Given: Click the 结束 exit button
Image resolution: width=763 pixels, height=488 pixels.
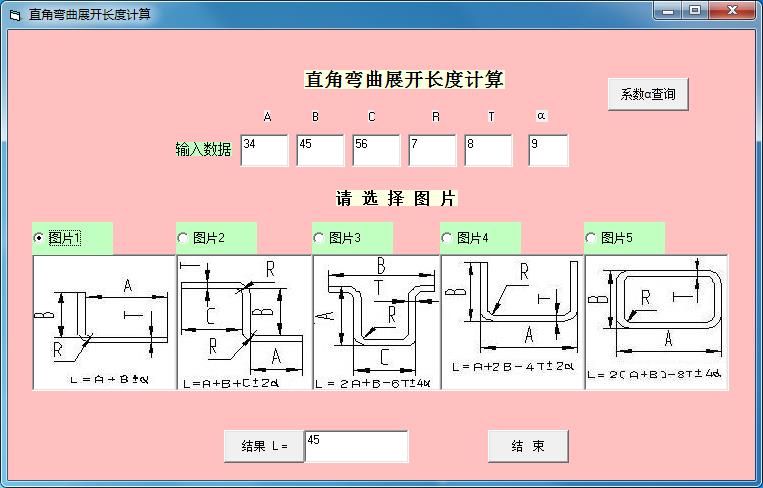Looking at the screenshot, I should coord(528,446).
